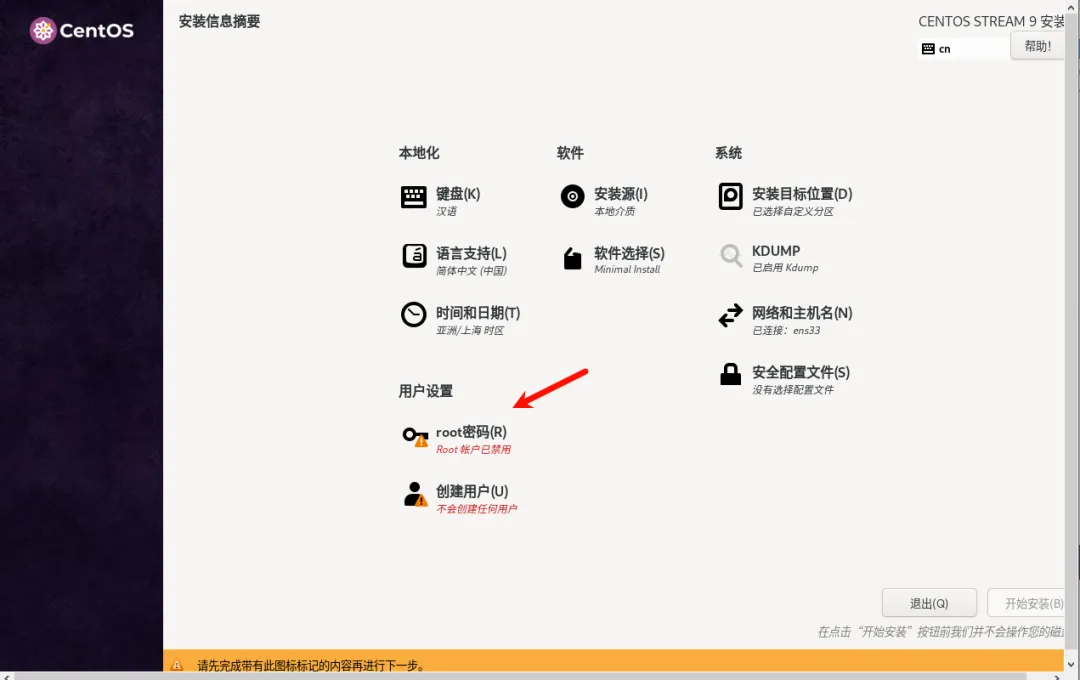Click the 退出(Q) button

point(929,603)
